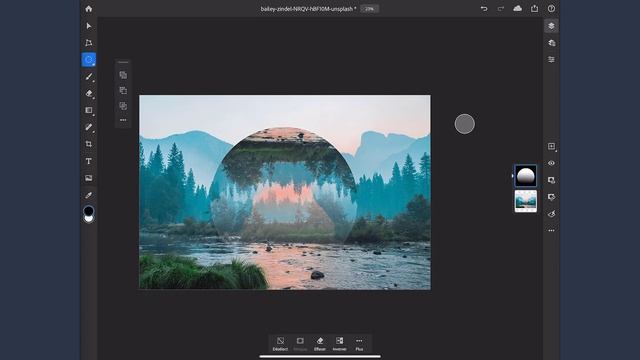Click the dimmed Mask button in bottom bar
Screen dimensions: 640x360
[300, 344]
